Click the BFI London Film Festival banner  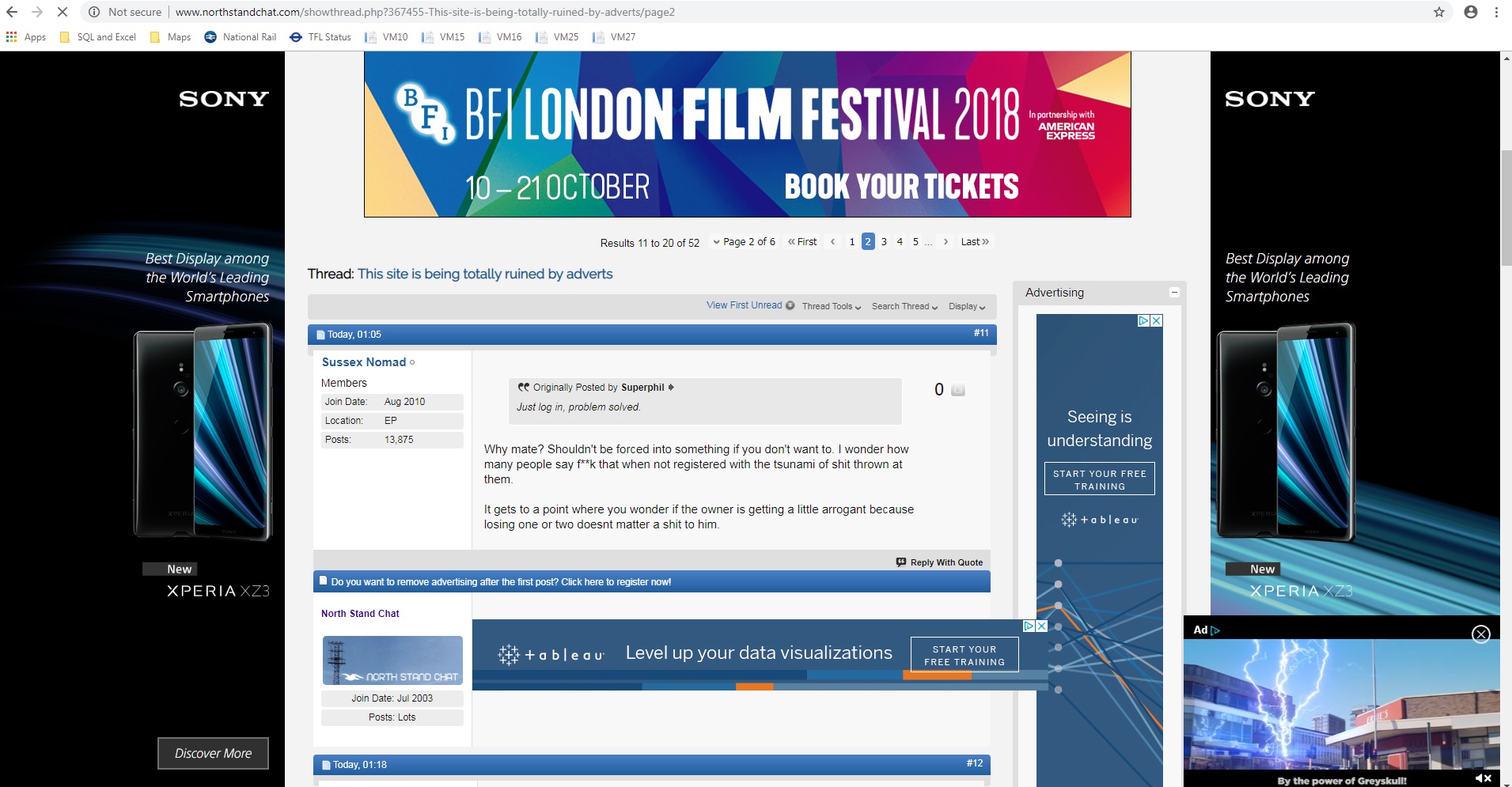tap(747, 134)
